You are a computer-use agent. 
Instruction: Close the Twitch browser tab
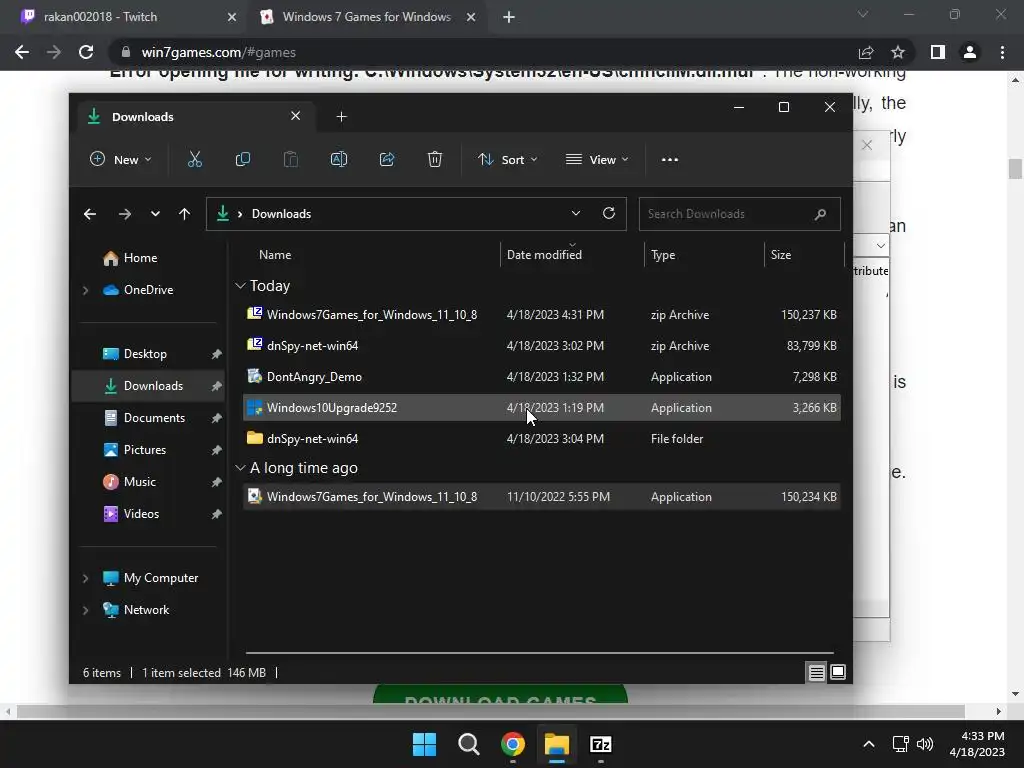pos(232,17)
